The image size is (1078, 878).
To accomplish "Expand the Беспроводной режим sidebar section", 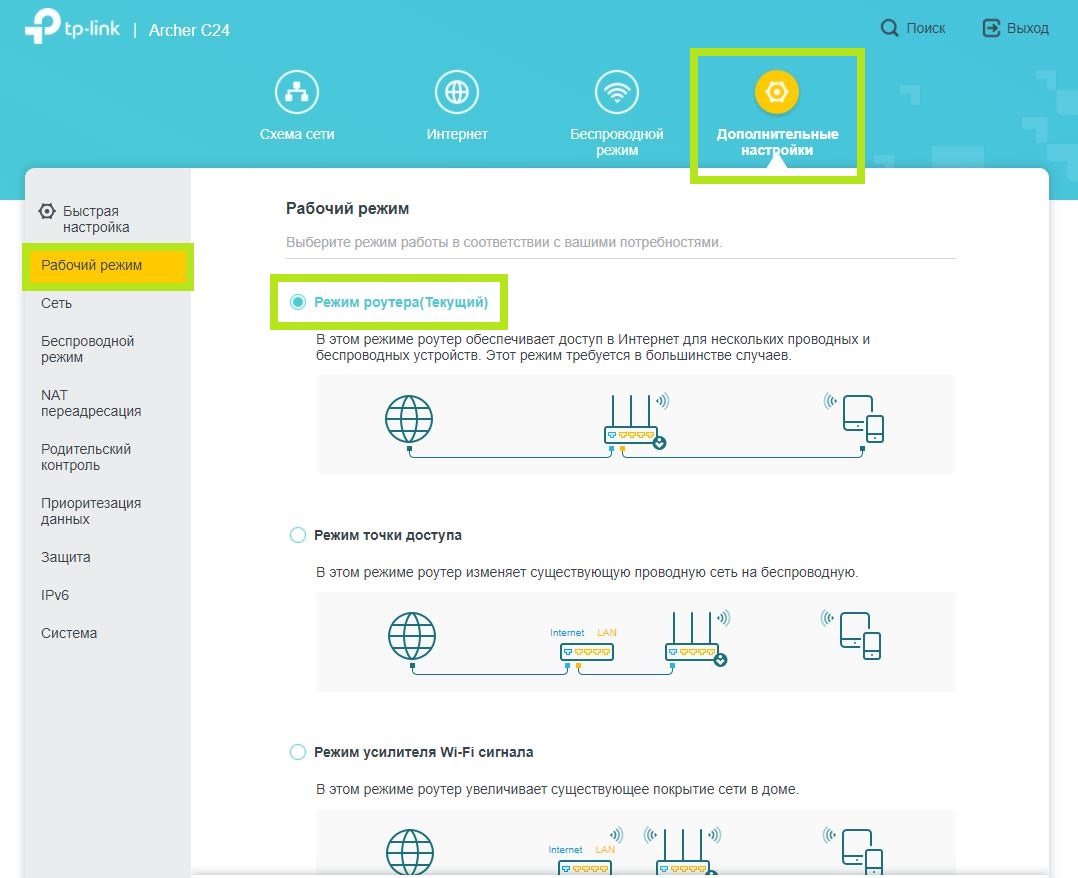I will pyautogui.click(x=87, y=349).
